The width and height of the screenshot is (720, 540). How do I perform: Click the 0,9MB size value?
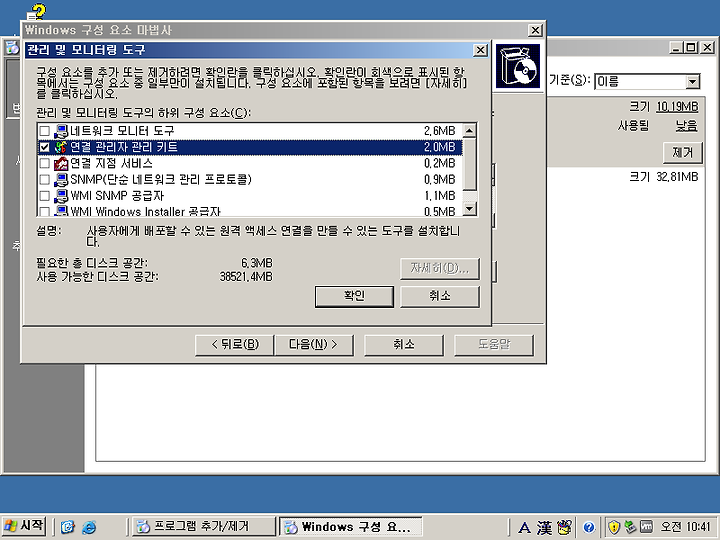point(439,180)
